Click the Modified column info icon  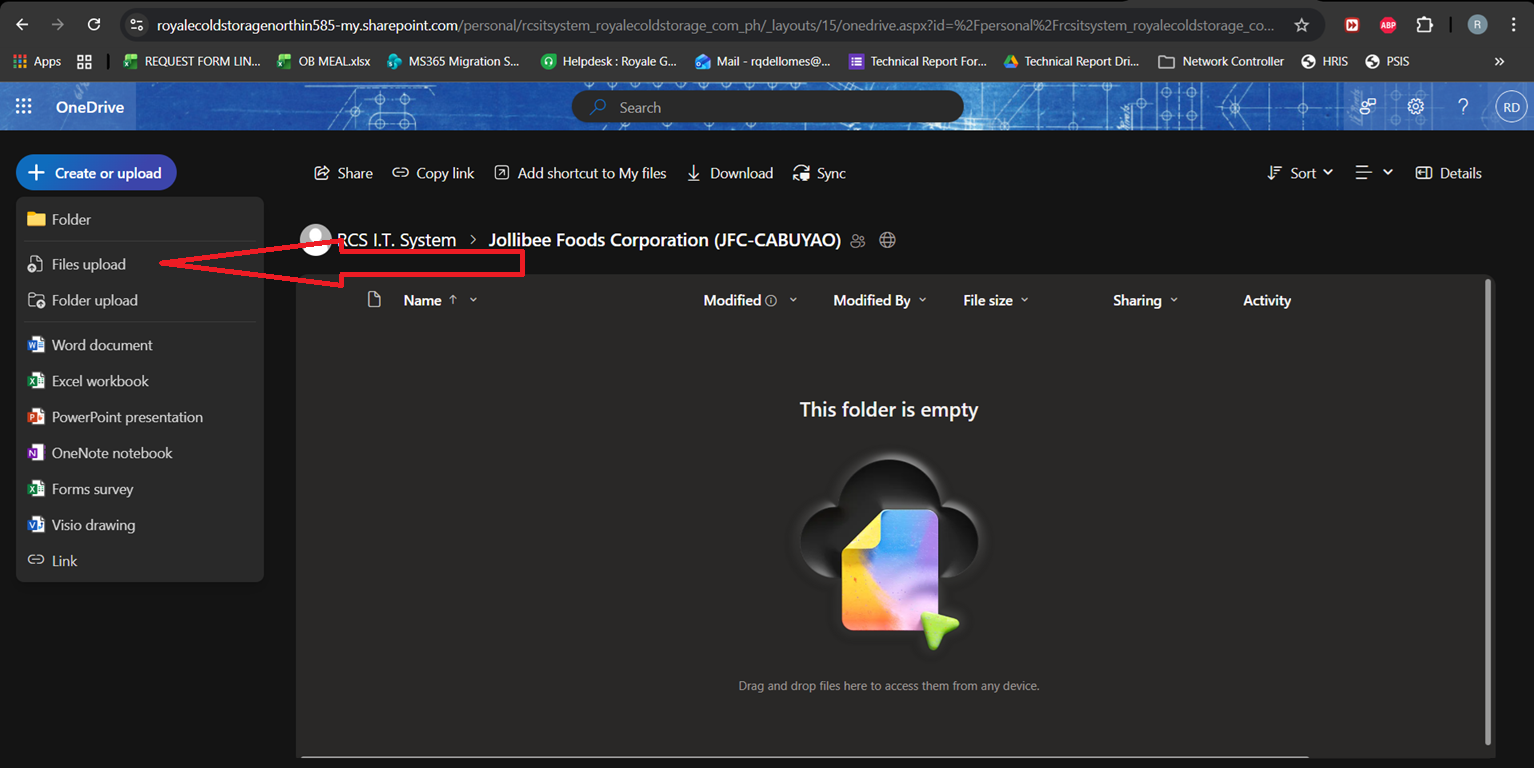771,301
